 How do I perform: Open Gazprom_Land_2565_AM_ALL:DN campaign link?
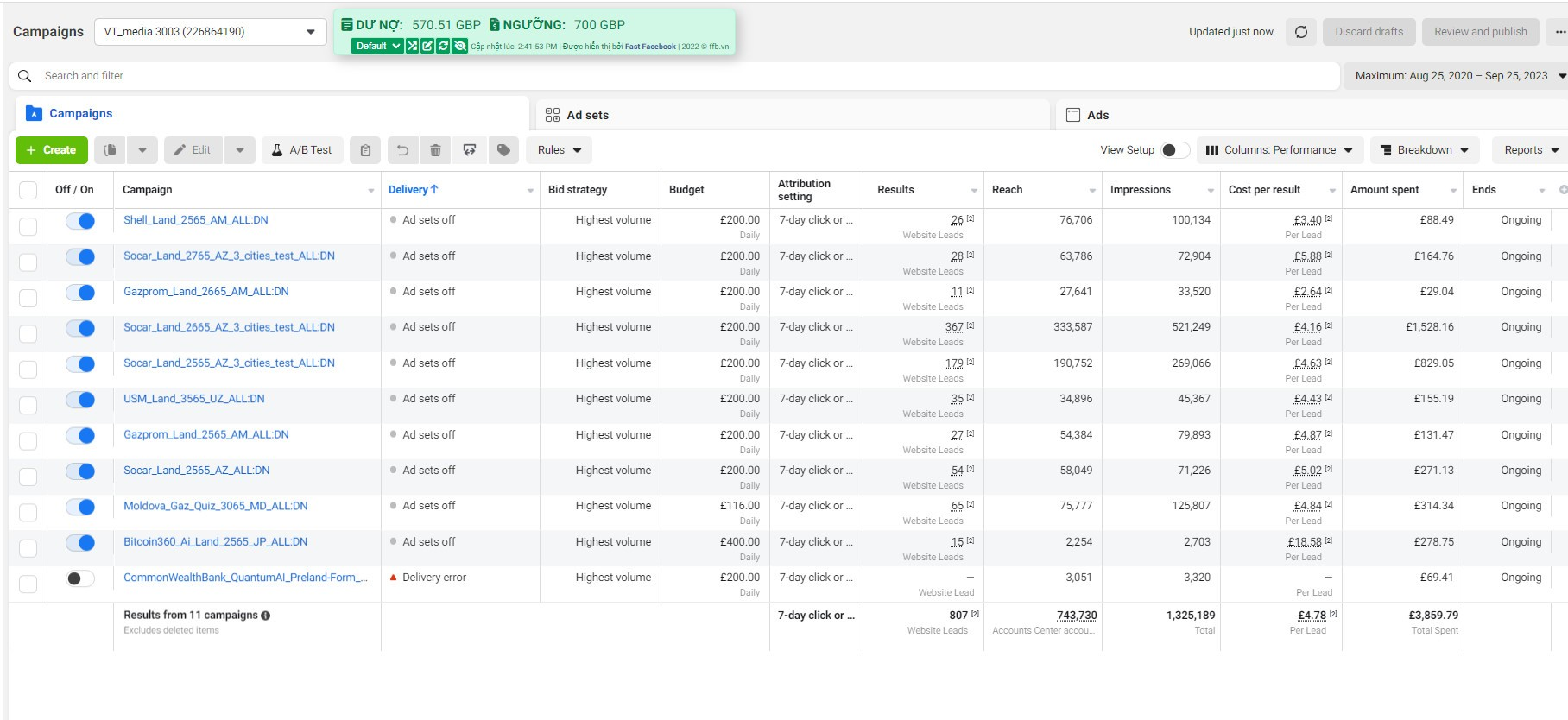[206, 435]
